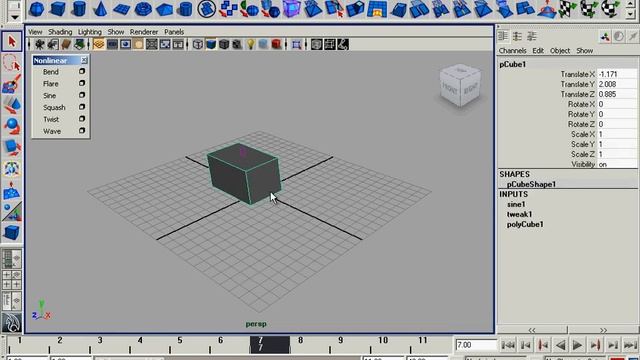
Task: Activate the Rotate tool
Action: click(x=12, y=126)
